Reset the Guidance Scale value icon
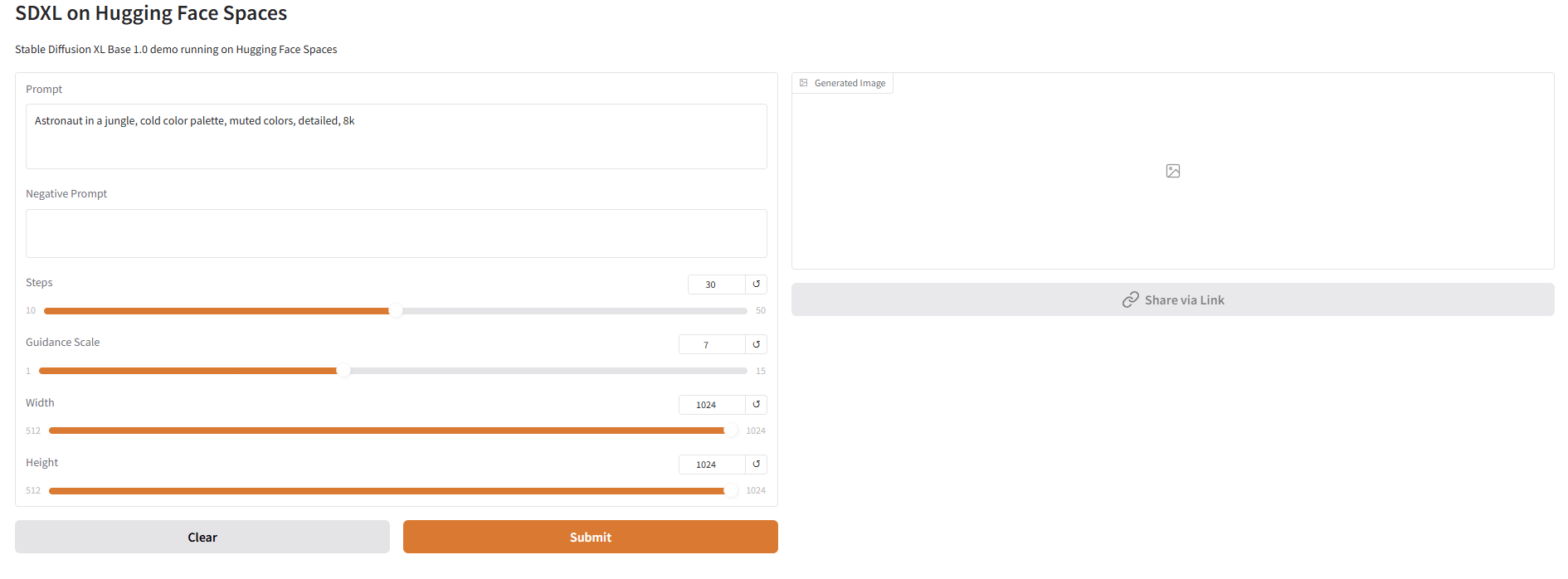The image size is (1568, 579). coord(756,344)
